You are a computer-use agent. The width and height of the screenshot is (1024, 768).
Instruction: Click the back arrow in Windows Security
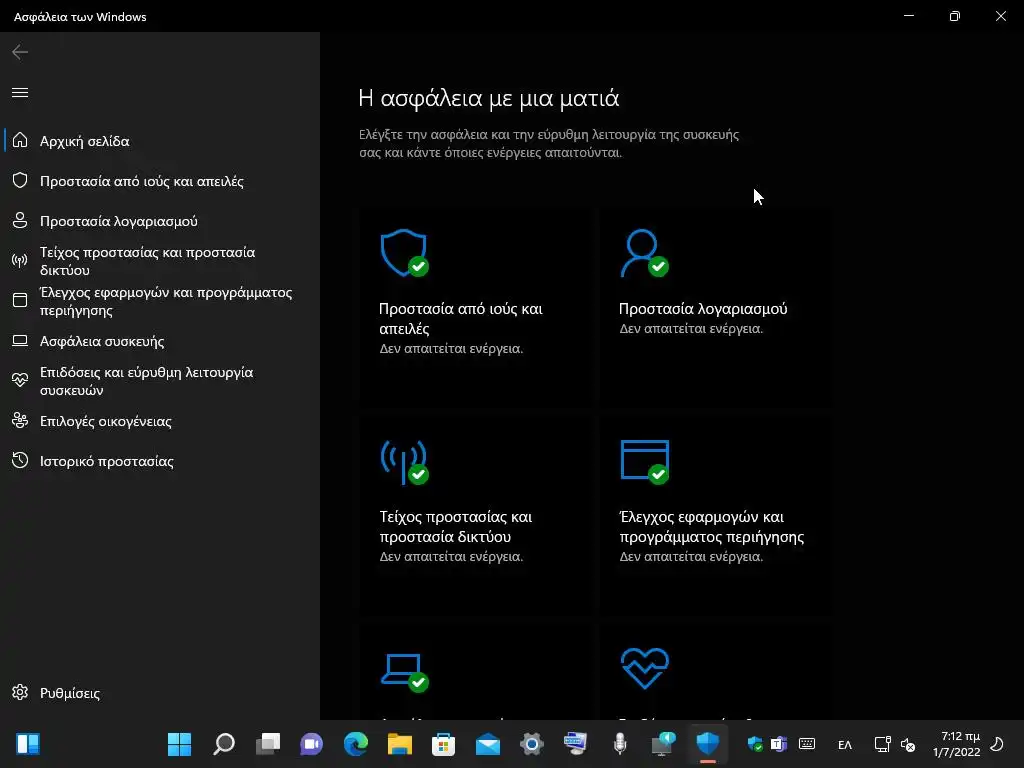(20, 52)
